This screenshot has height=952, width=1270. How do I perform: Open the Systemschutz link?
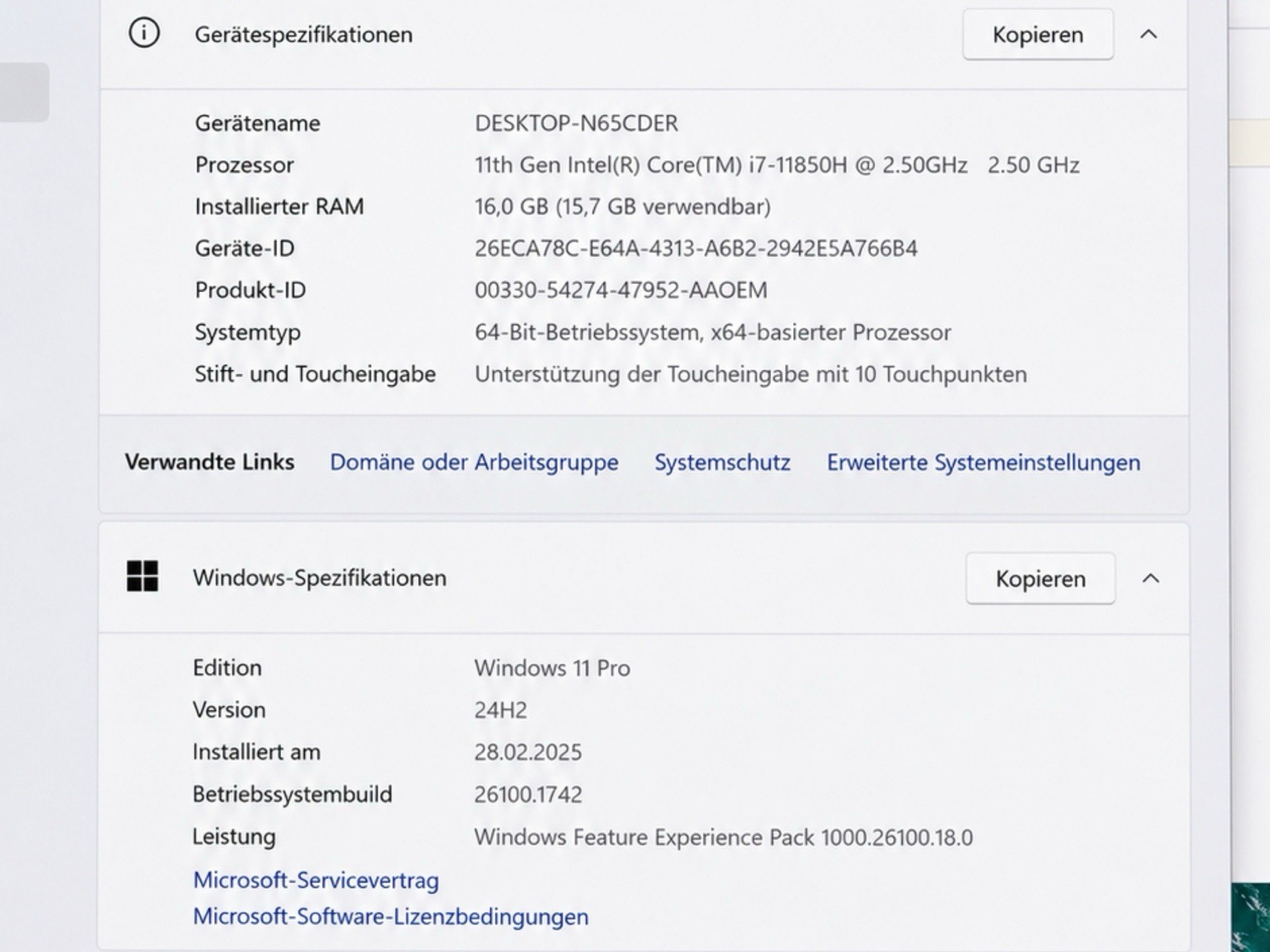pos(722,463)
